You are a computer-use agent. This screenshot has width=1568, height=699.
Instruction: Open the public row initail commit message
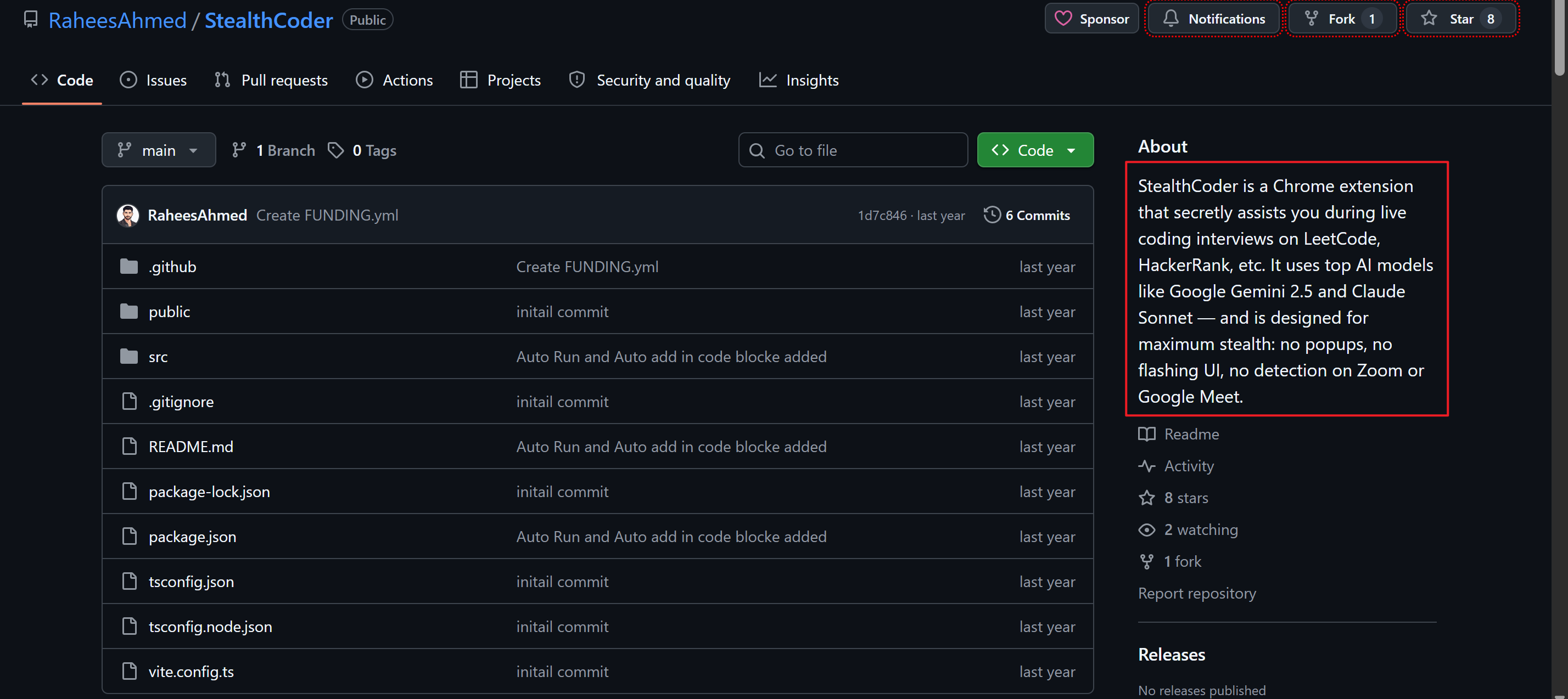(x=562, y=312)
